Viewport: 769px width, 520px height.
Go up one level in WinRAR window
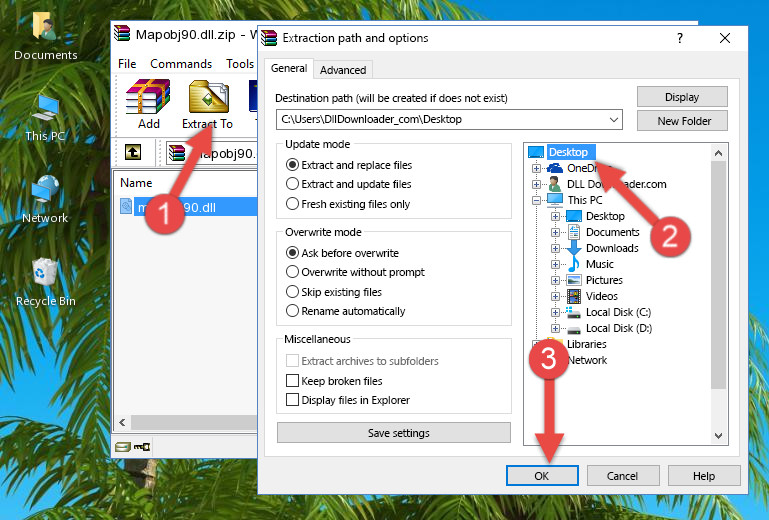tap(133, 152)
